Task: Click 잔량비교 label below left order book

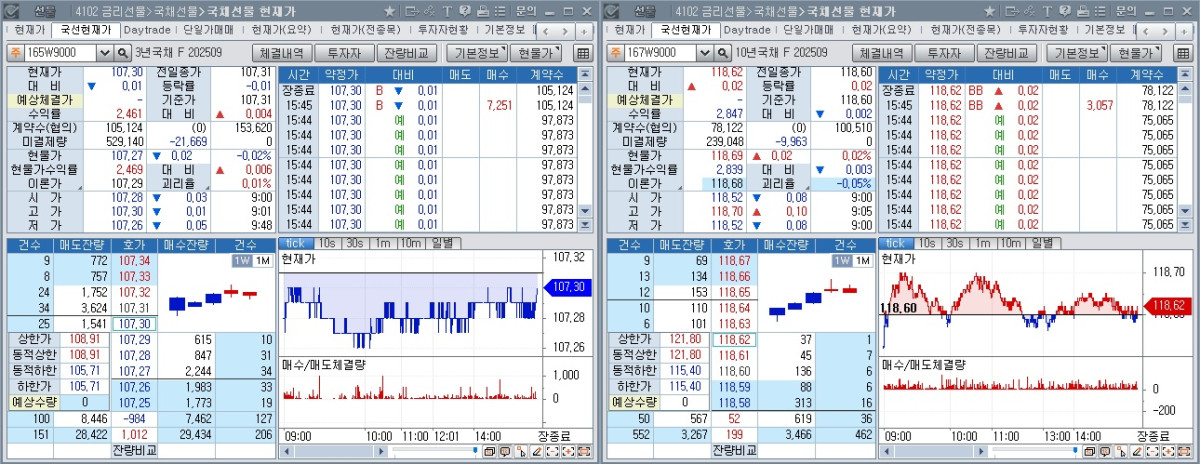Action: (x=135, y=452)
